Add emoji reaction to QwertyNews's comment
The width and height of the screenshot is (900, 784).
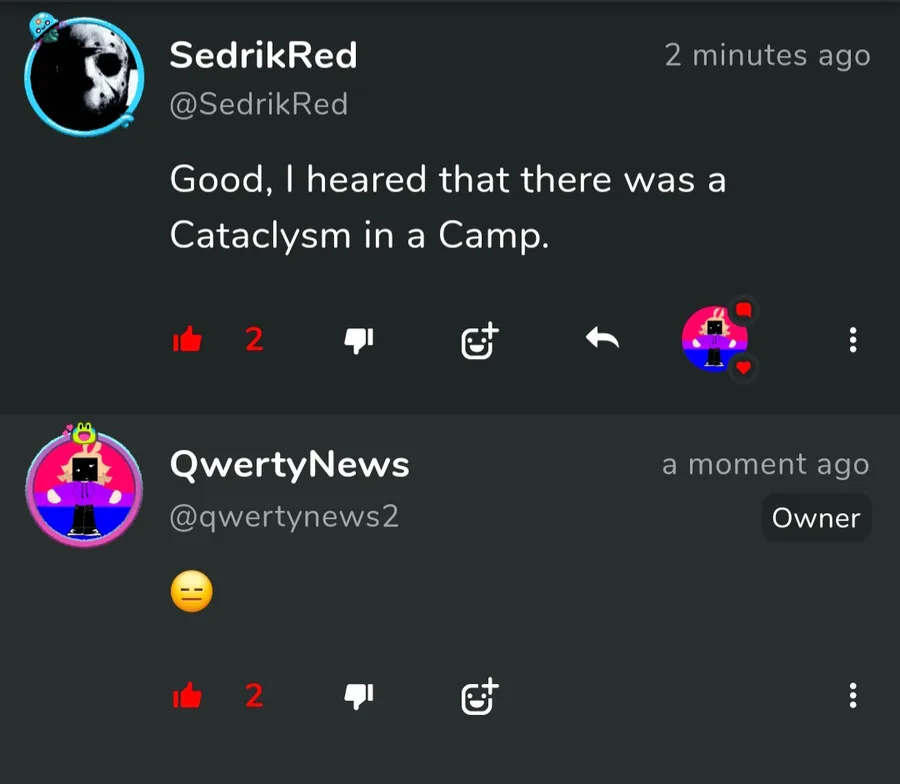(480, 696)
